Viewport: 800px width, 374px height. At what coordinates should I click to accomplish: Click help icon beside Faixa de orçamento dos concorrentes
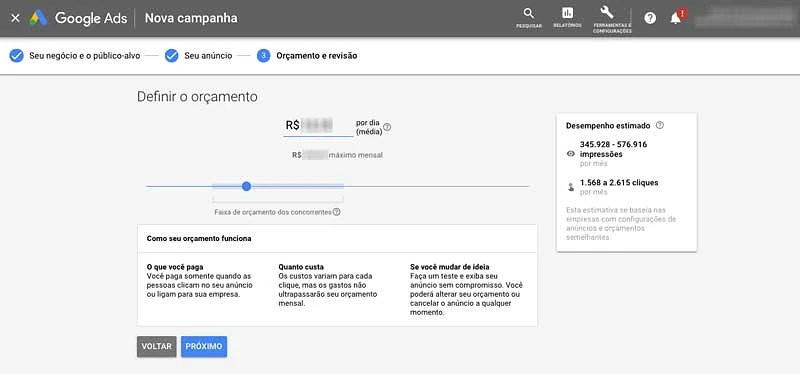(336, 212)
